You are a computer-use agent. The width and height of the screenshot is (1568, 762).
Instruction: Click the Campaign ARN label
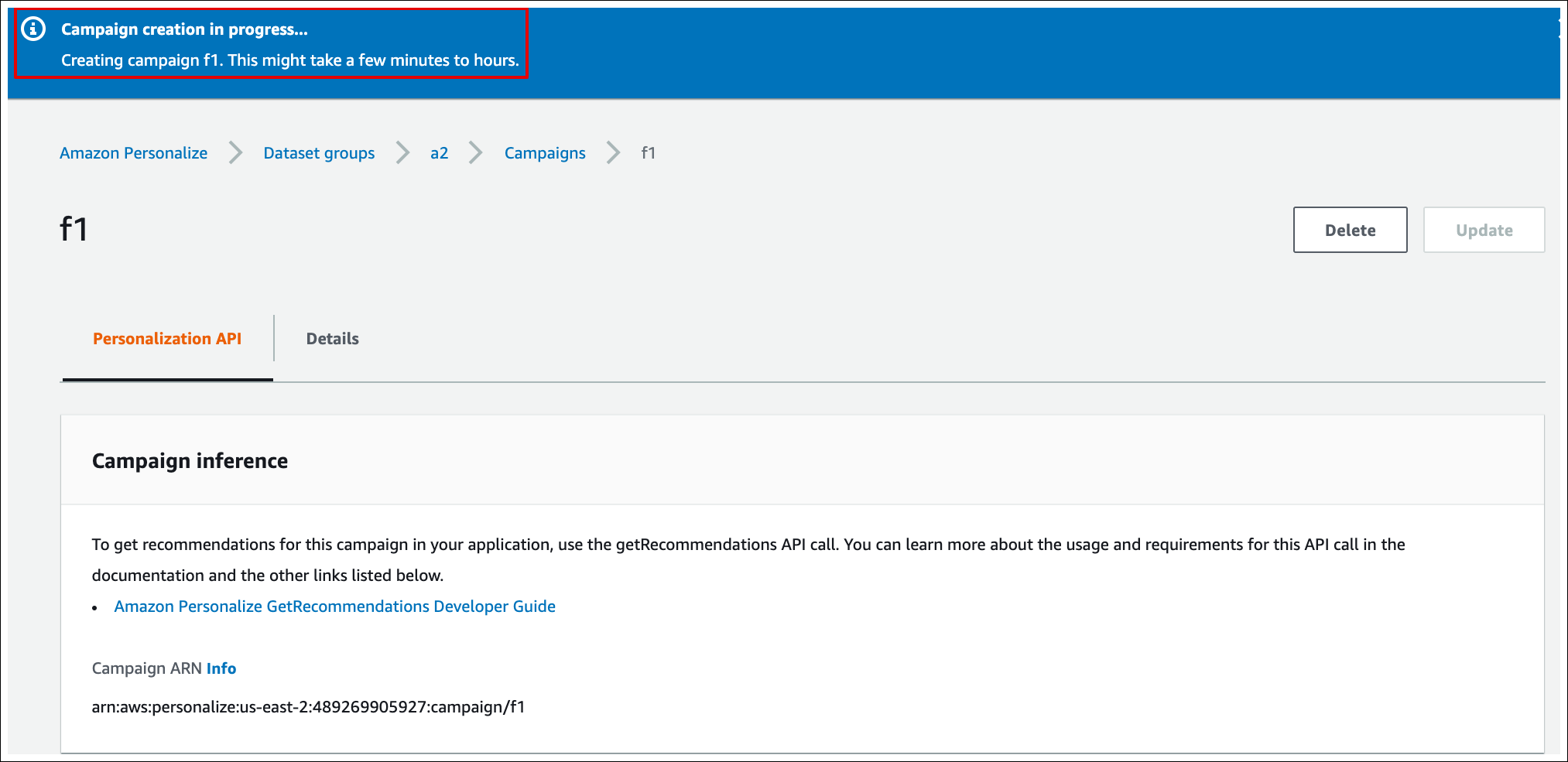pyautogui.click(x=147, y=668)
